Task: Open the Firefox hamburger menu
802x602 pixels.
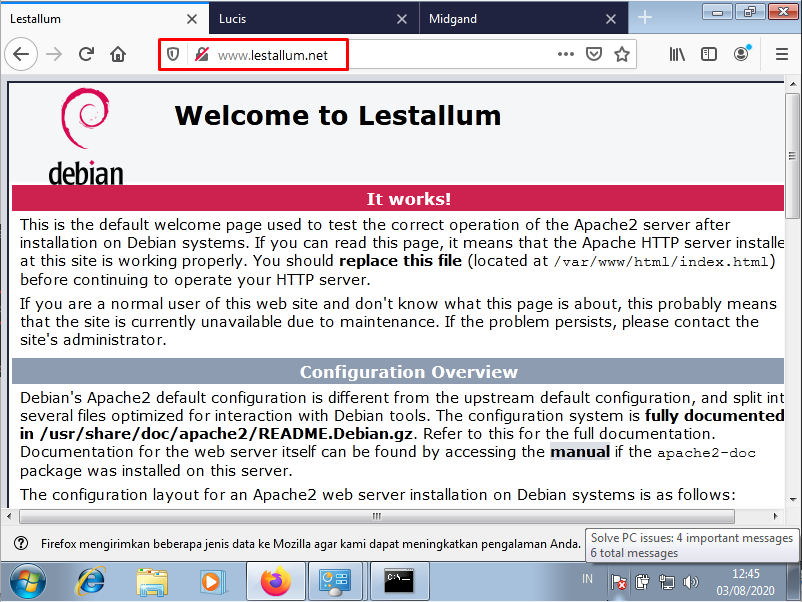Action: (x=782, y=54)
